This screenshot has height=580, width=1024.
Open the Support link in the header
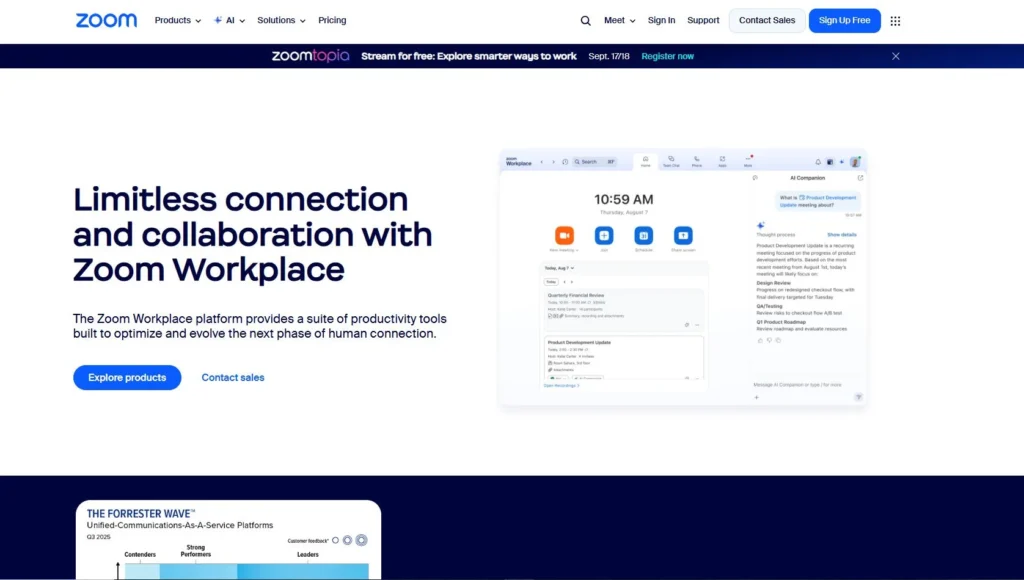tap(703, 20)
